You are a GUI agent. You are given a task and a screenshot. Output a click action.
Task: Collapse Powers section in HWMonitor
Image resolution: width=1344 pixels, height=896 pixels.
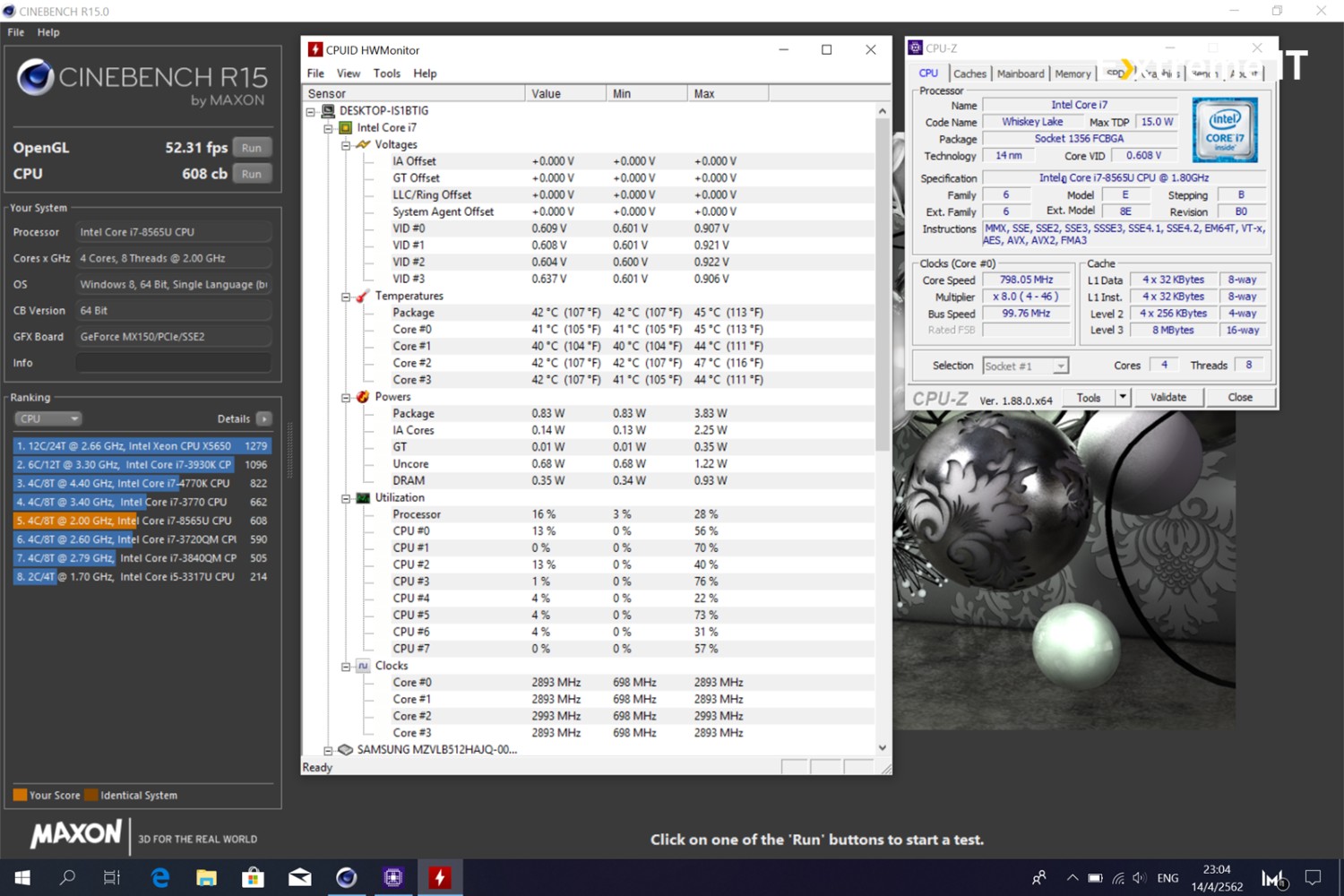[346, 397]
